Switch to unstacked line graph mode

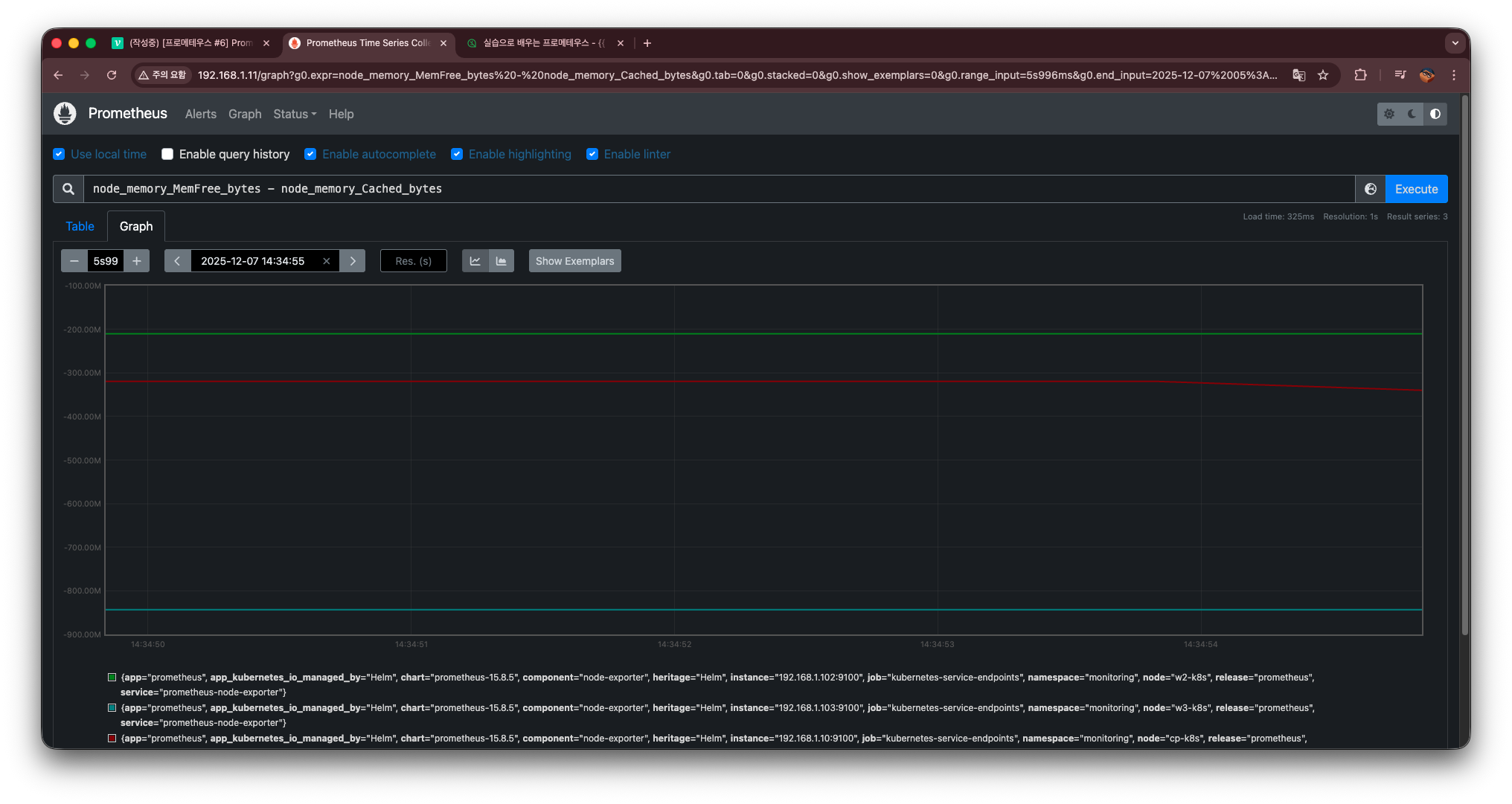pos(475,261)
